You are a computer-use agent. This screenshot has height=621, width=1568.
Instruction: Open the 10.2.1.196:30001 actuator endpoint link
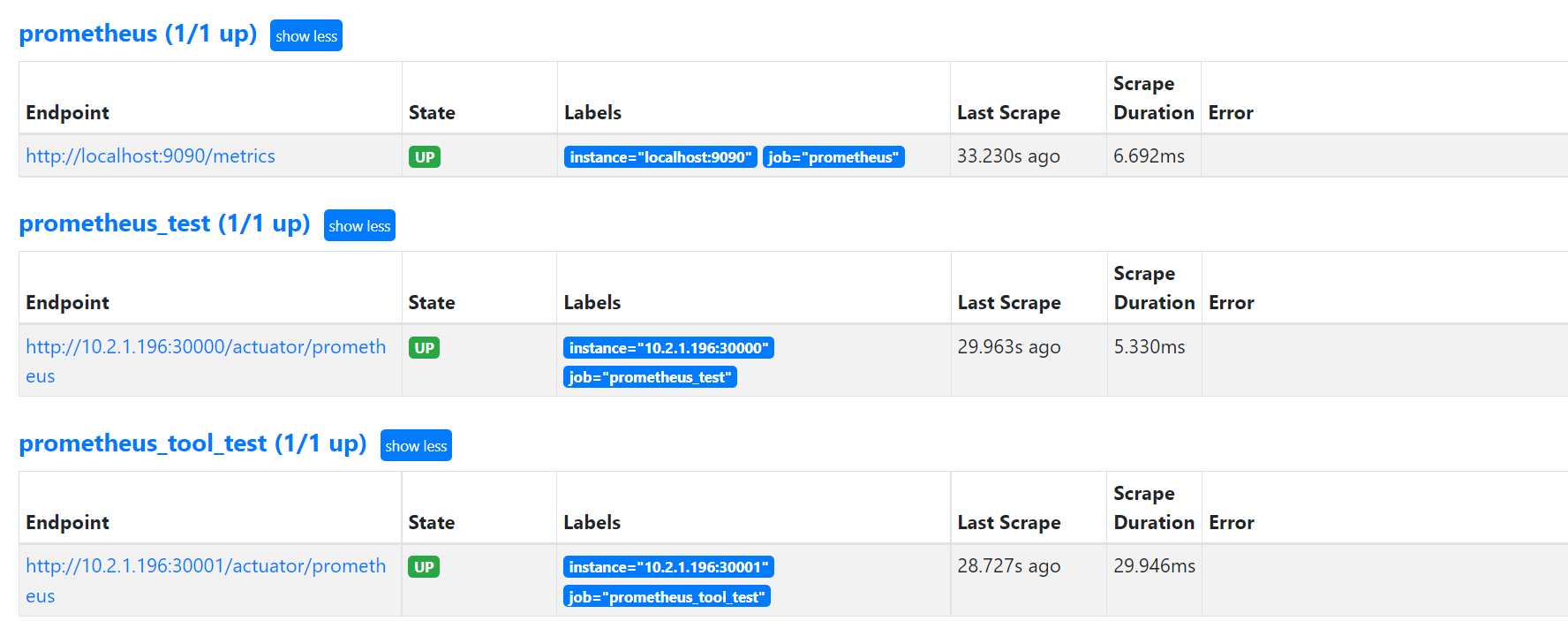(206, 566)
